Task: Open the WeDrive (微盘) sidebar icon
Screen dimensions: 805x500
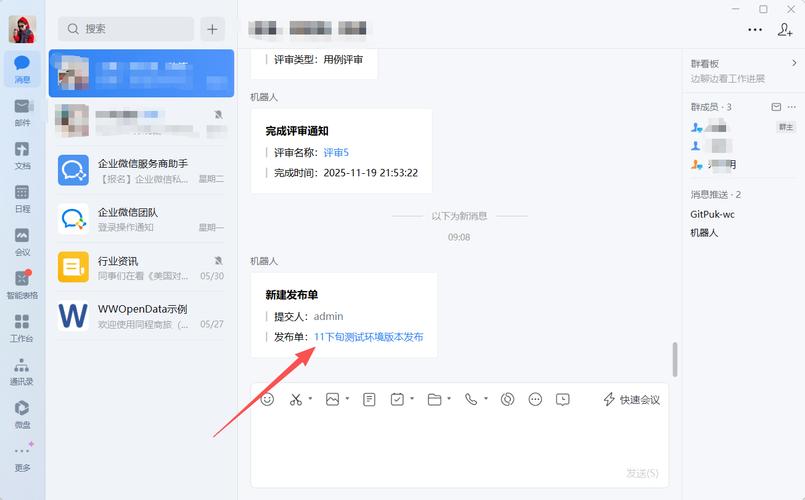Action: tap(22, 414)
